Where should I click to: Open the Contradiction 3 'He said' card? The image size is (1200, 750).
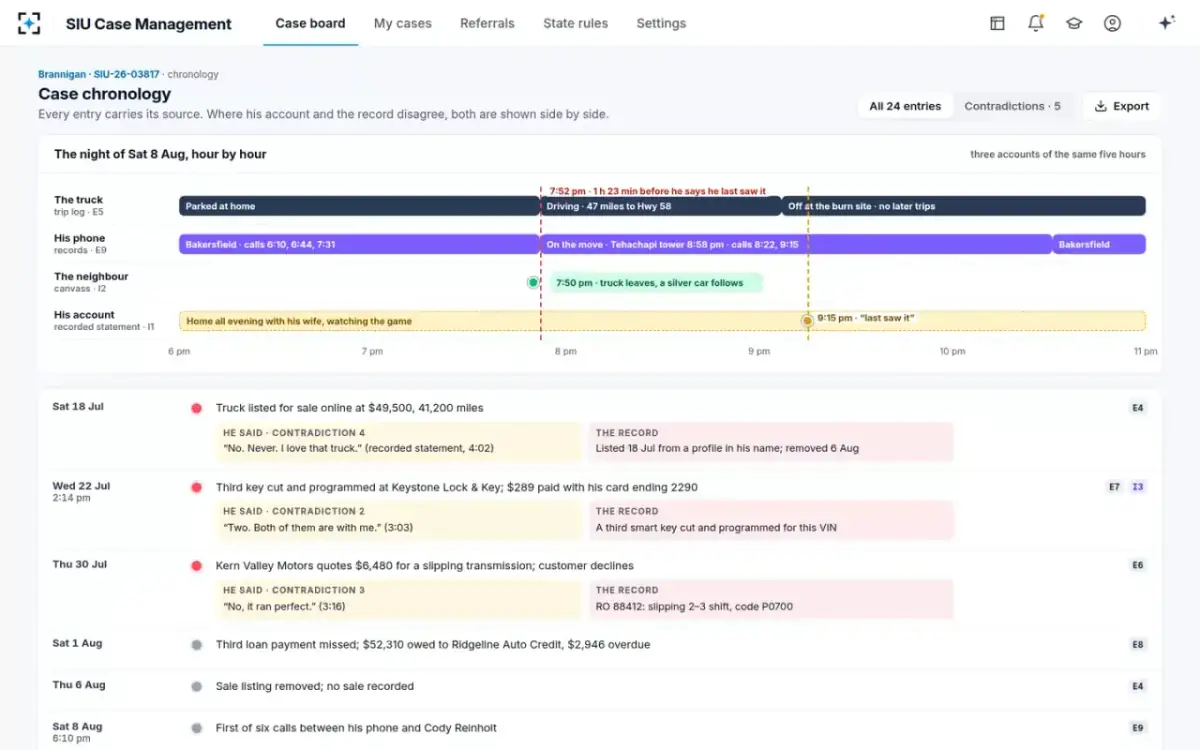click(x=398, y=599)
